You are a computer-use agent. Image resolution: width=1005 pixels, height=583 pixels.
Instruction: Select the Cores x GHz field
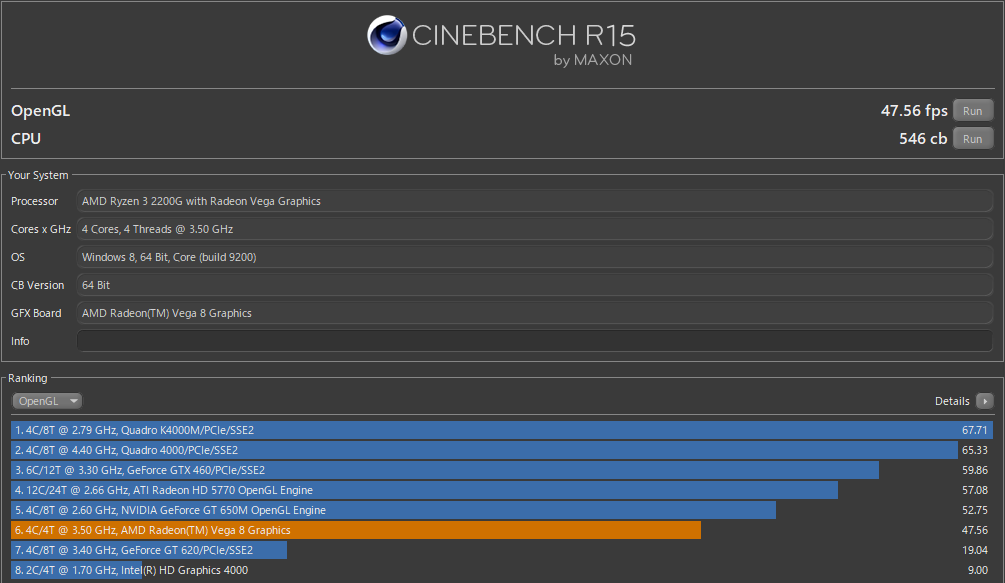[535, 229]
